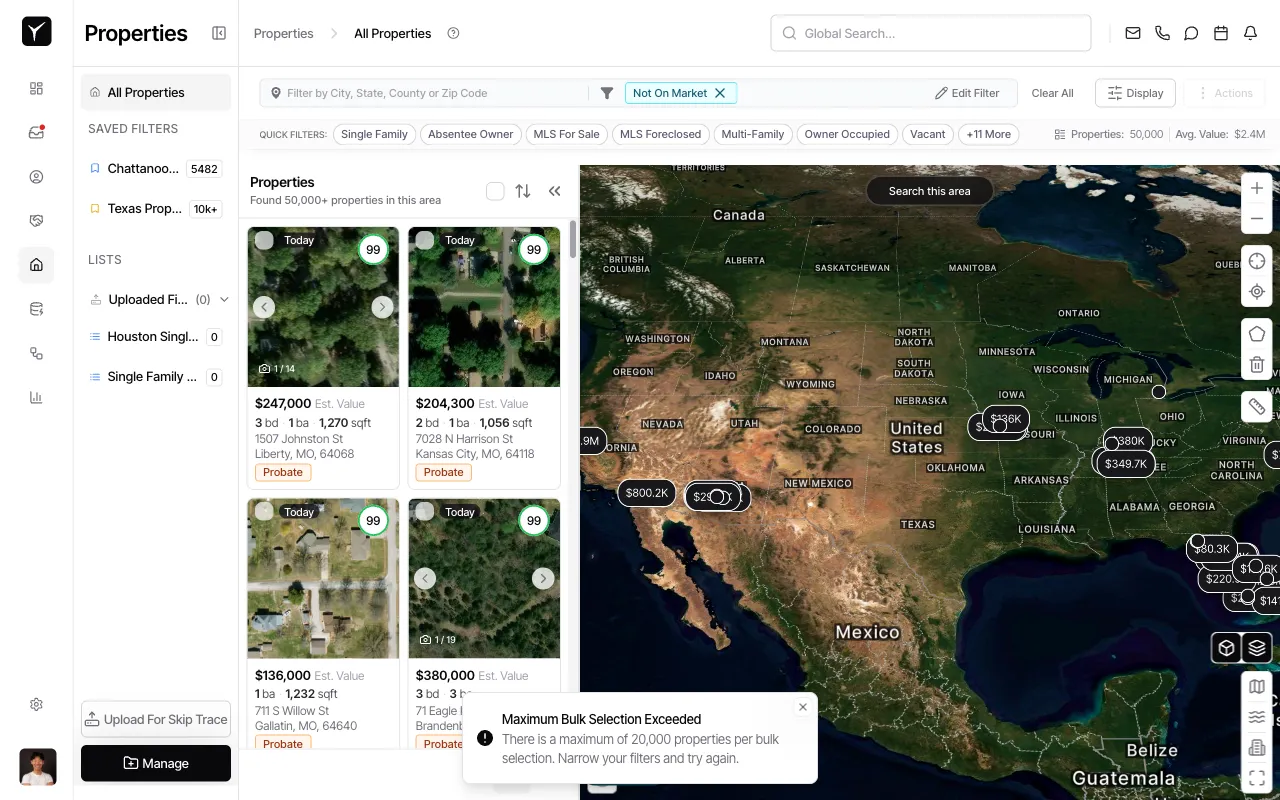Toggle the 3D cube map view
1280x800 pixels.
[1226, 648]
